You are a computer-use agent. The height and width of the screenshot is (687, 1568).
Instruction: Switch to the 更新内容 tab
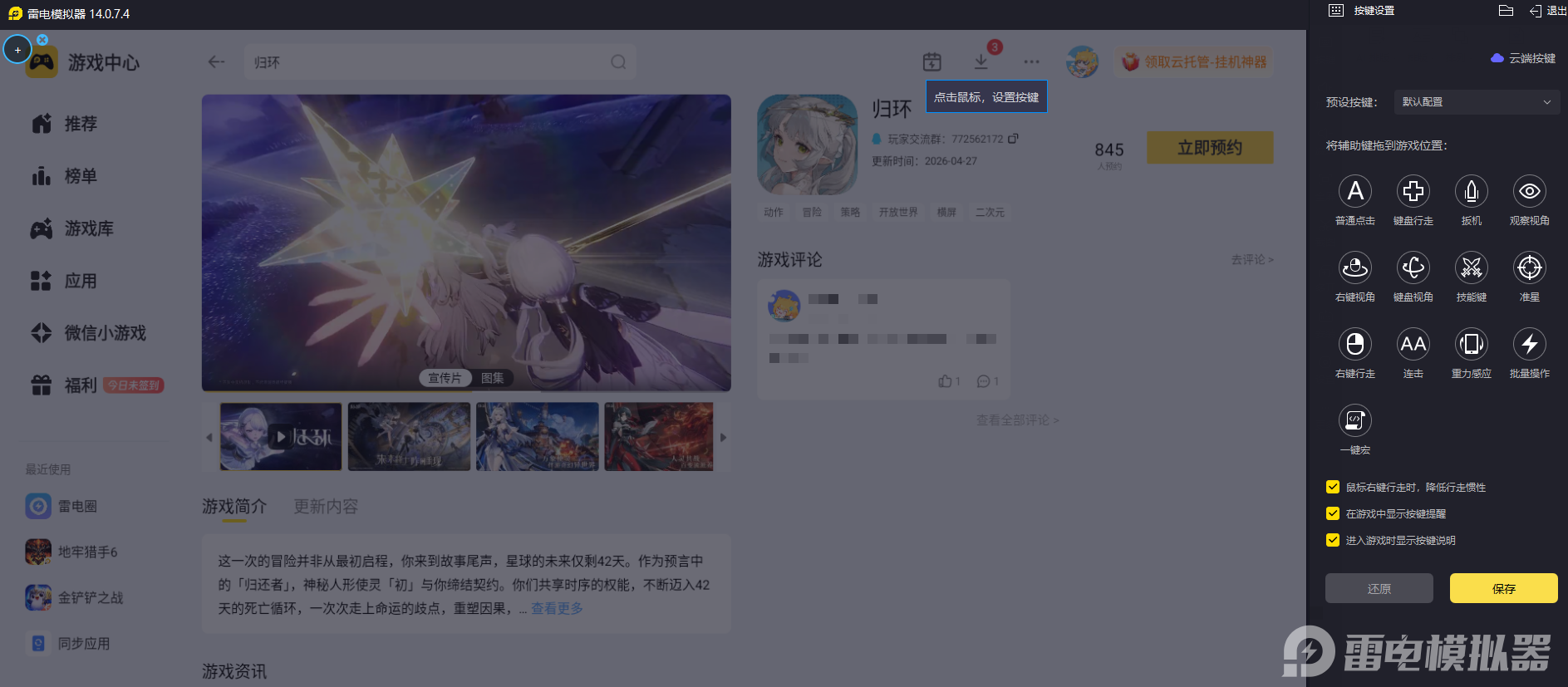[326, 507]
